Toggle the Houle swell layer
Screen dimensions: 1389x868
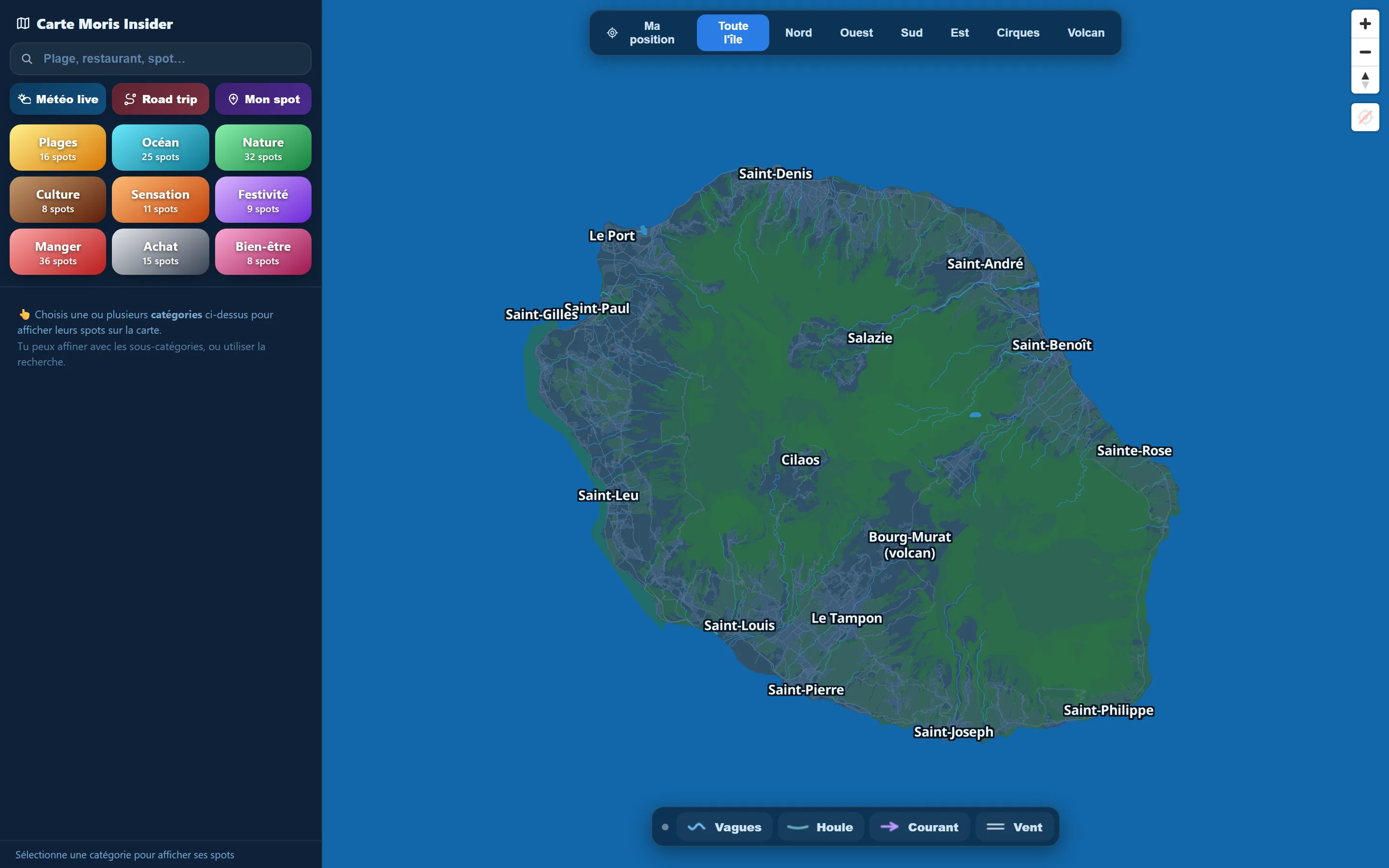pyautogui.click(x=821, y=827)
